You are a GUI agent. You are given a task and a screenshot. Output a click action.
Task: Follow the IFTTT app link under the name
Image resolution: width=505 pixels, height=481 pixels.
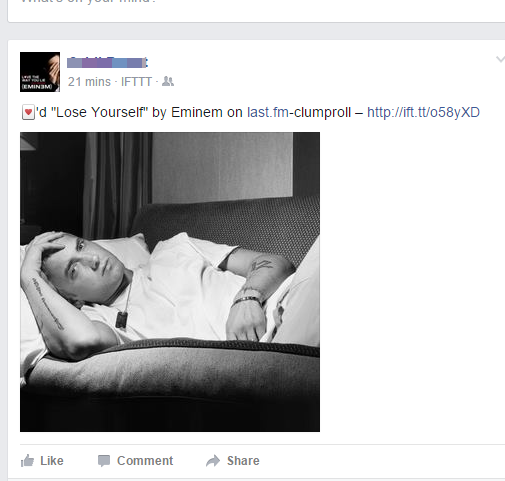tap(136, 82)
